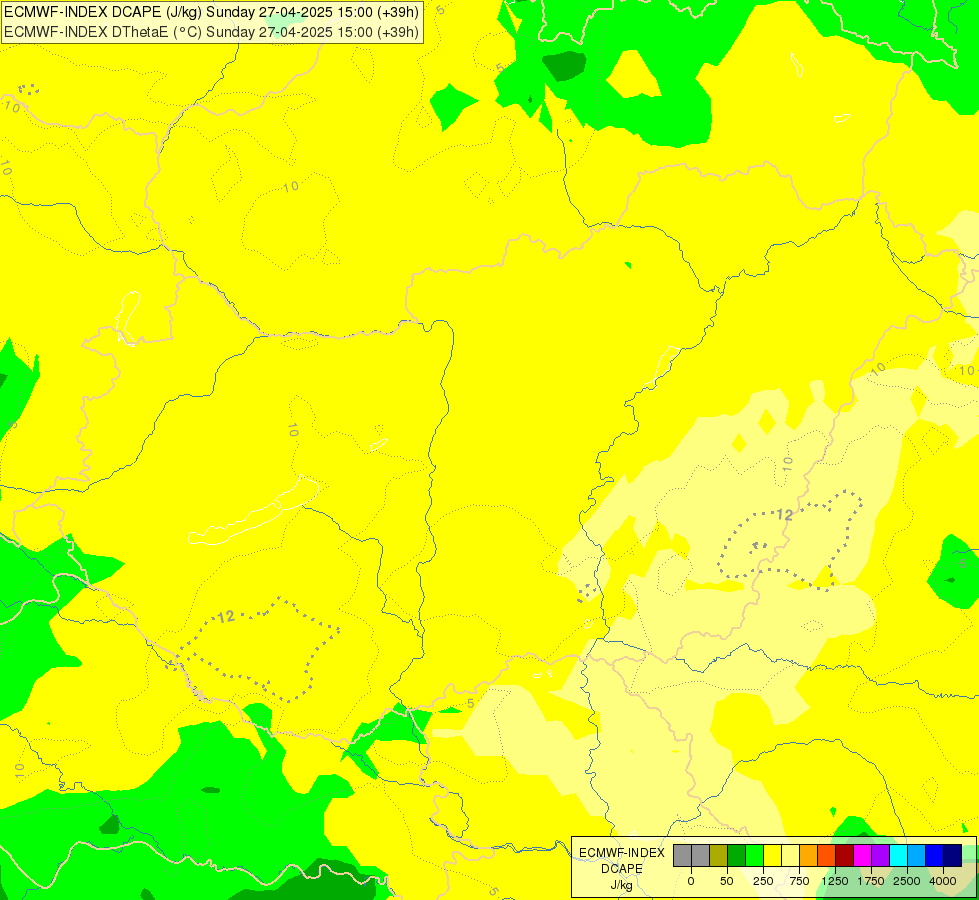Click the legend value 4000
The height and width of the screenshot is (900, 979).
943,881
